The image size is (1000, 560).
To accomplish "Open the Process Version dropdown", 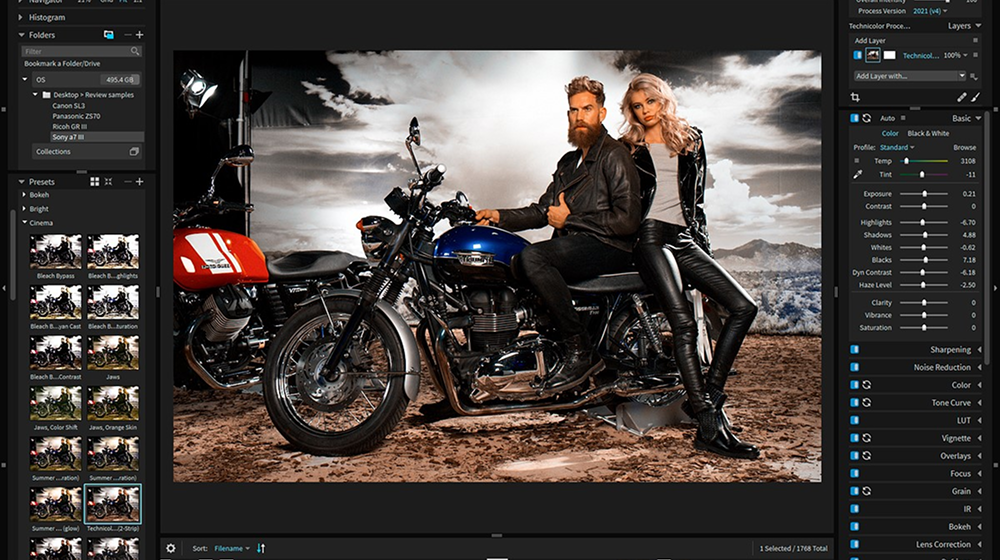I will point(930,11).
